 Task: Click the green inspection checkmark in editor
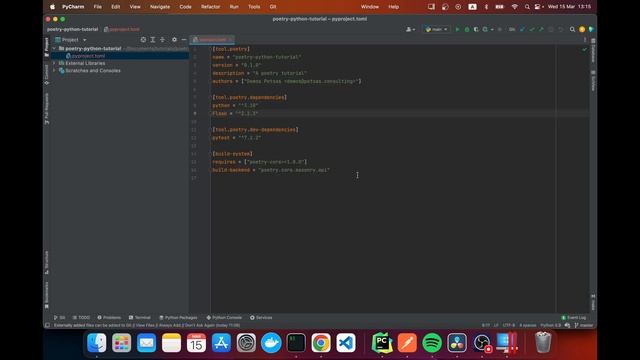coord(584,49)
